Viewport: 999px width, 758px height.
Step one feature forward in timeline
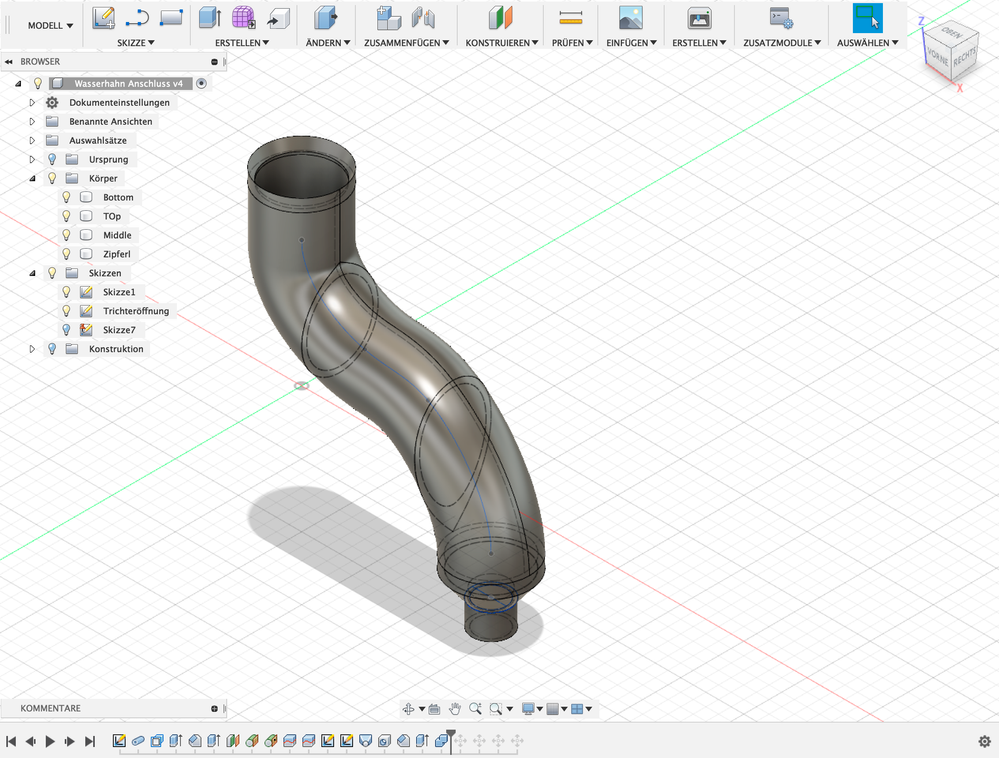pyautogui.click(x=70, y=741)
